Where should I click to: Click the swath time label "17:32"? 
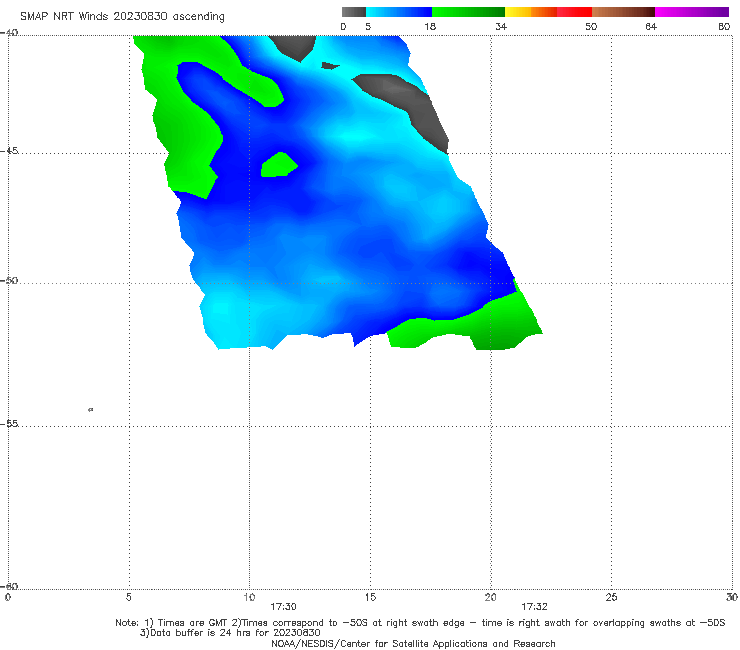[534, 607]
